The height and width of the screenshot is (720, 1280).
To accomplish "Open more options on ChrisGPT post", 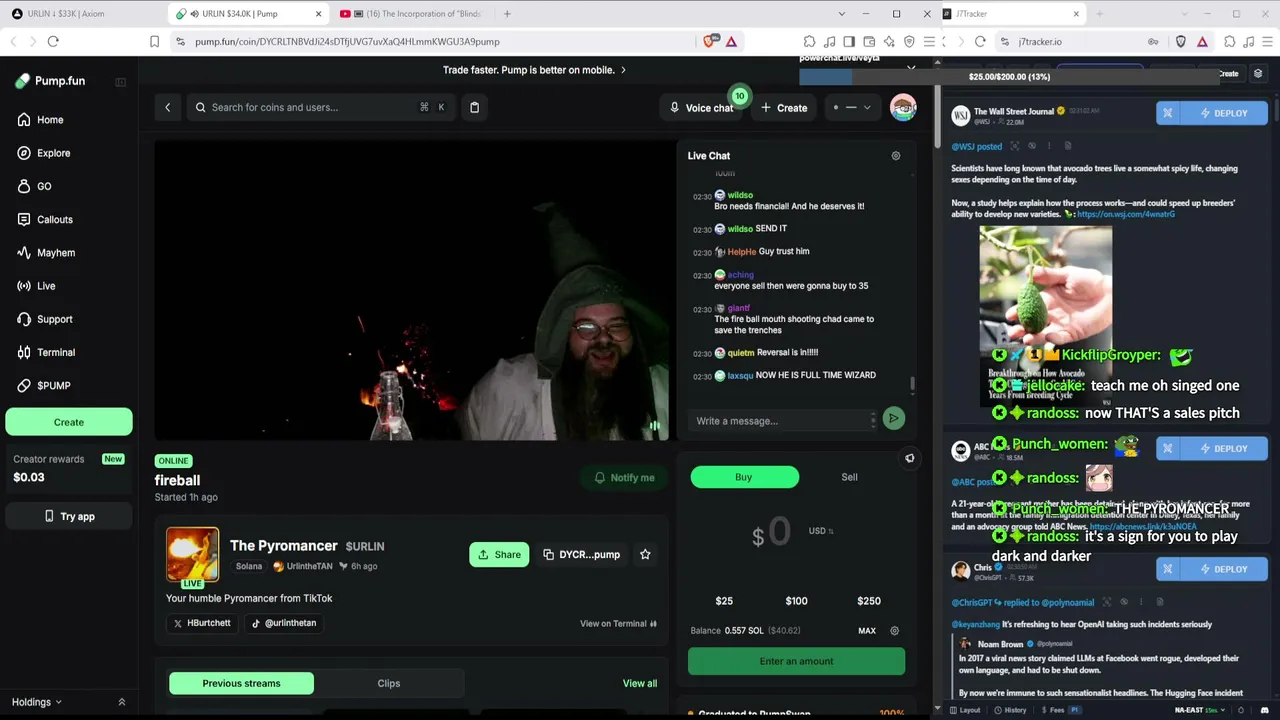I will click(1141, 602).
